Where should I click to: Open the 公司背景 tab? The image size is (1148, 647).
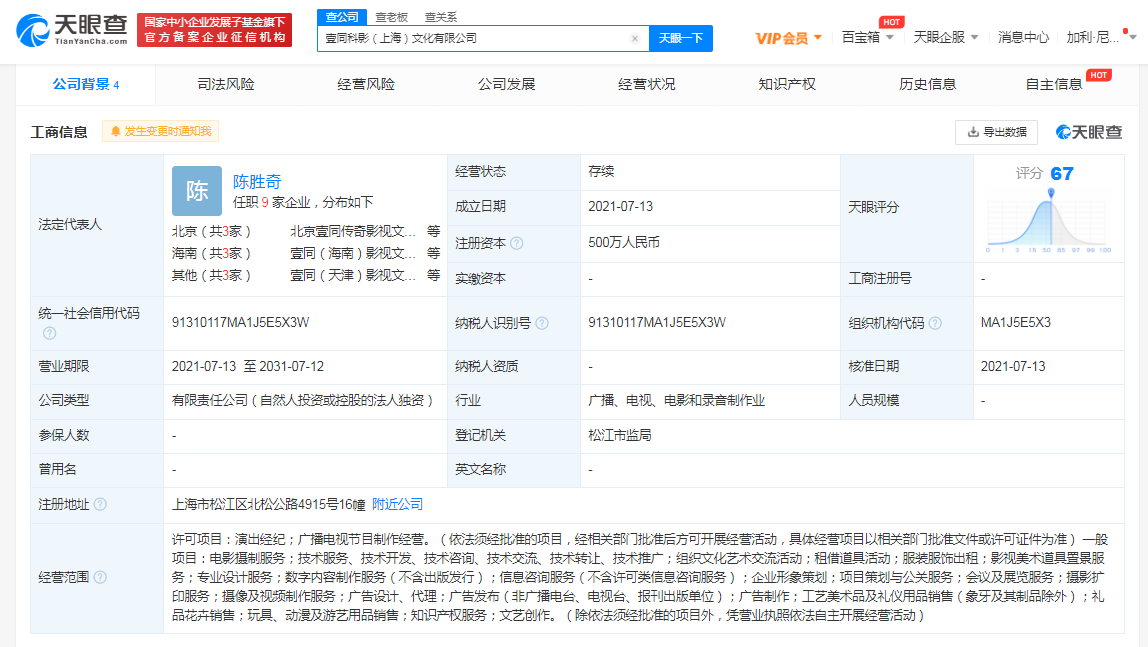[x=86, y=84]
